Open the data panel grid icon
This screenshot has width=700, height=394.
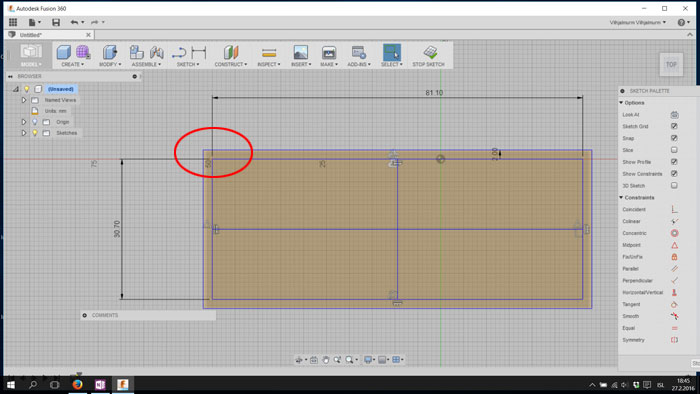pos(13,22)
